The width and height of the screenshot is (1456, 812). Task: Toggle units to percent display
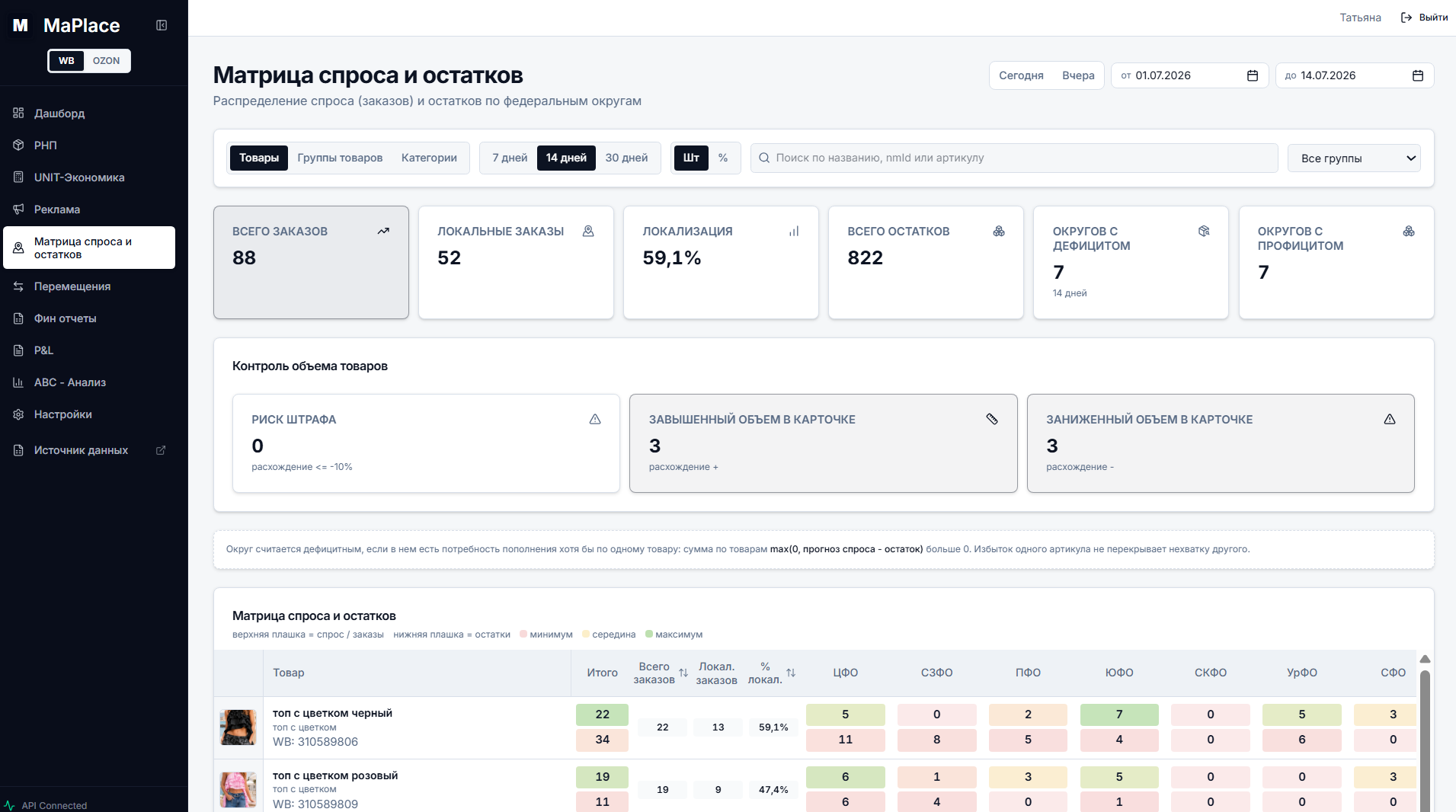723,158
